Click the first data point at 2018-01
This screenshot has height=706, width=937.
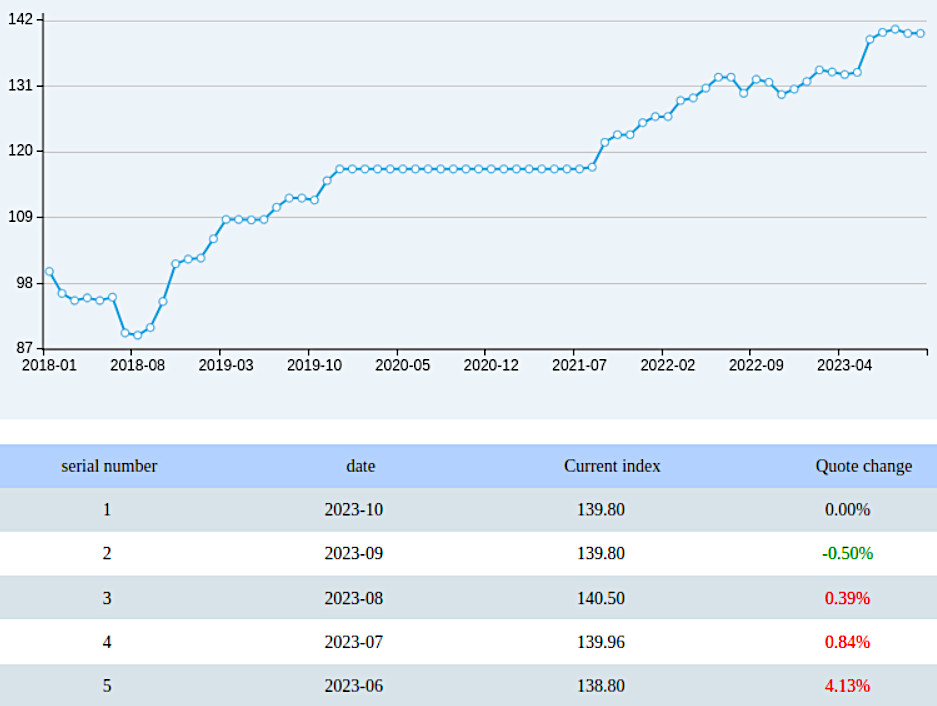(49, 271)
